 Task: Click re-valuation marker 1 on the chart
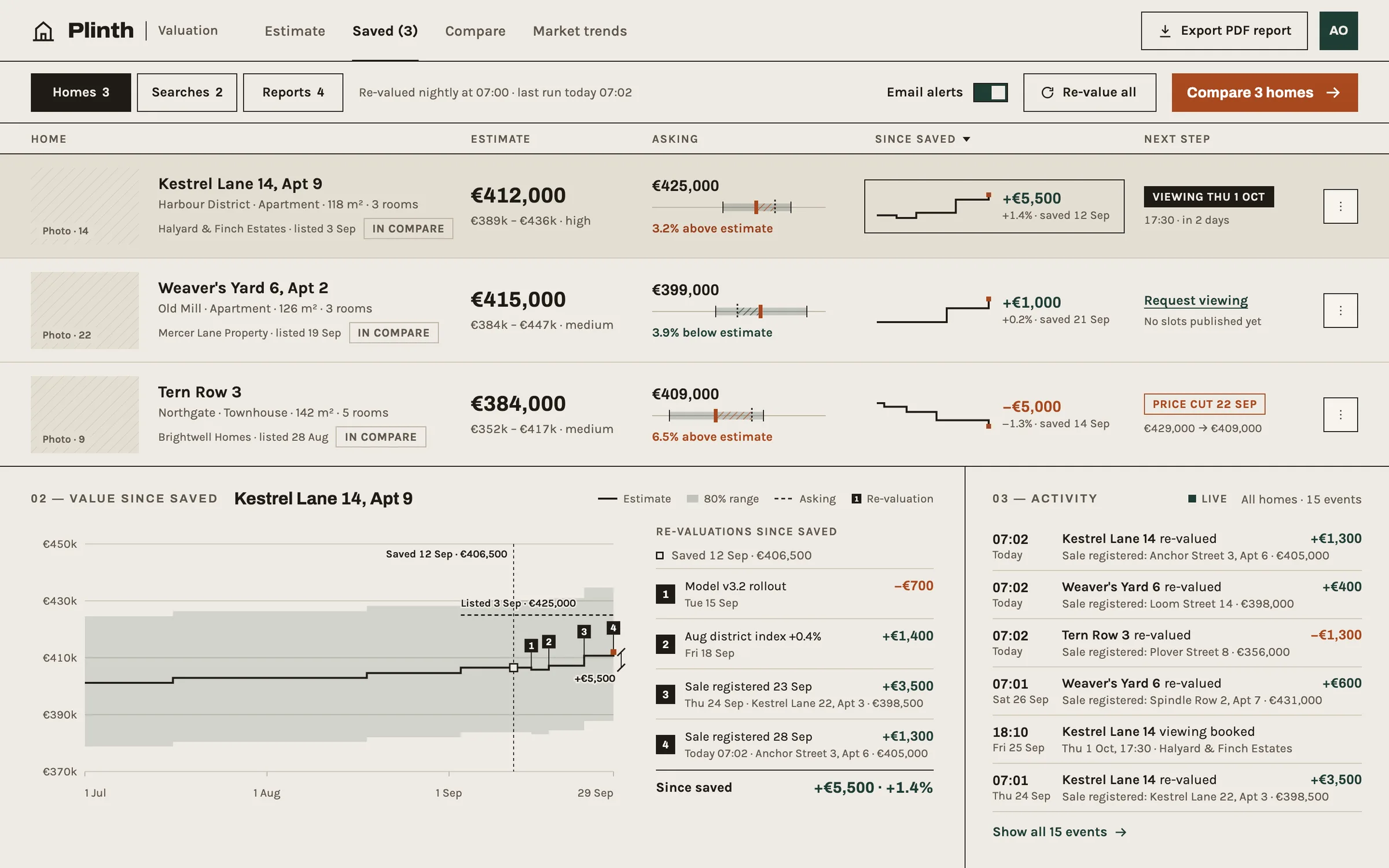tap(531, 645)
